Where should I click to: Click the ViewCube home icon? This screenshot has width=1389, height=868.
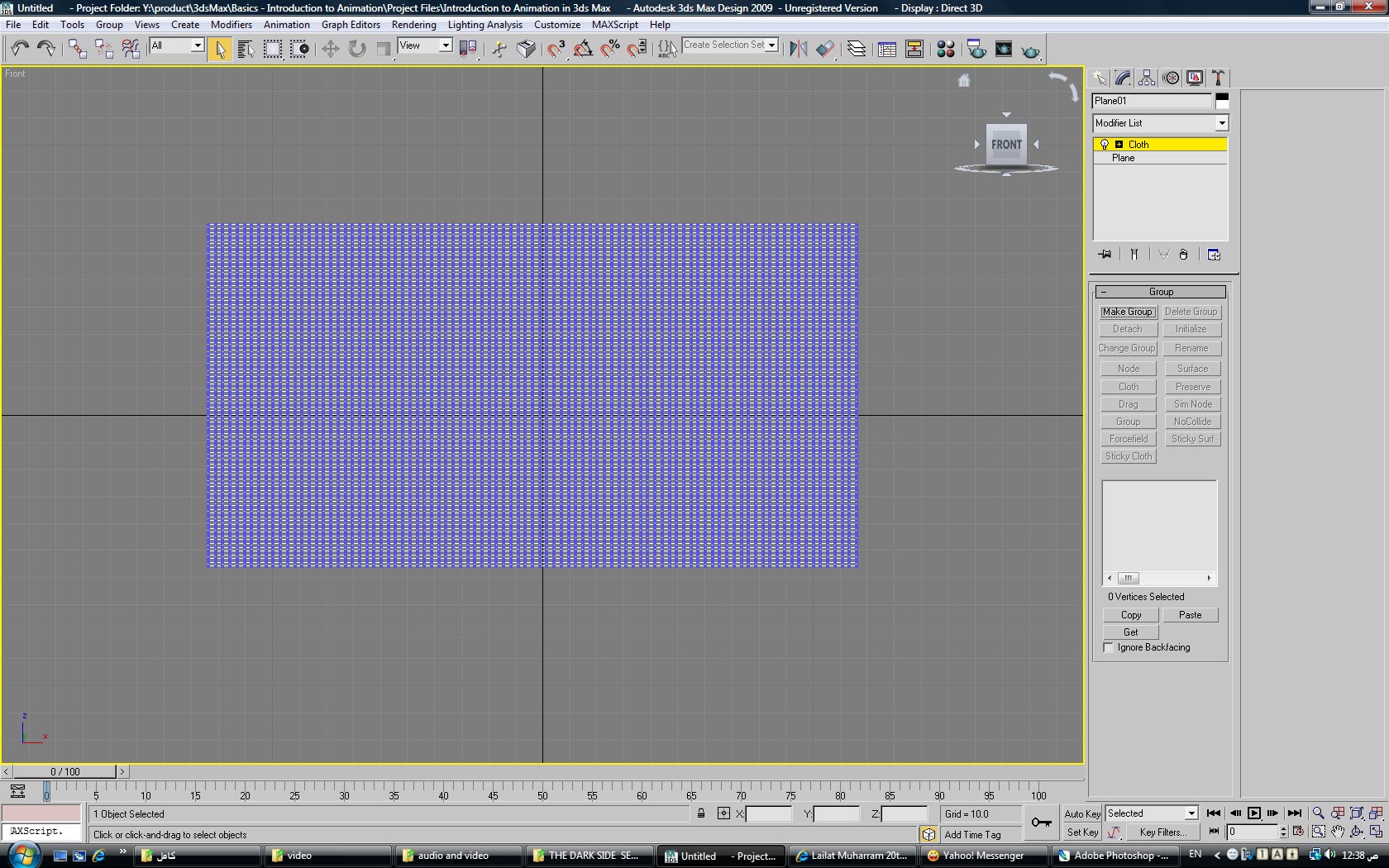click(964, 80)
